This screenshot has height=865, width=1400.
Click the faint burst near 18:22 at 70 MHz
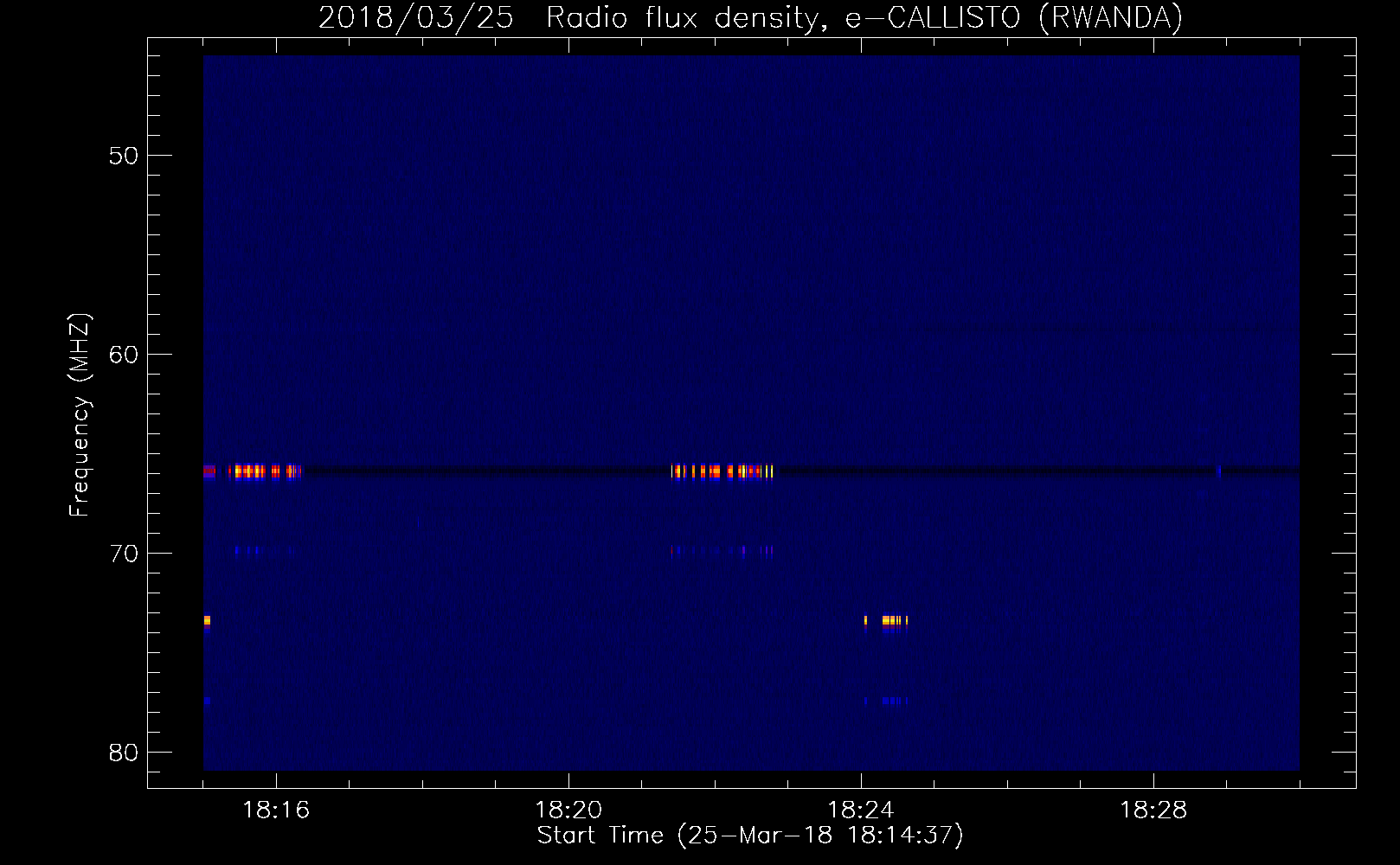722,550
